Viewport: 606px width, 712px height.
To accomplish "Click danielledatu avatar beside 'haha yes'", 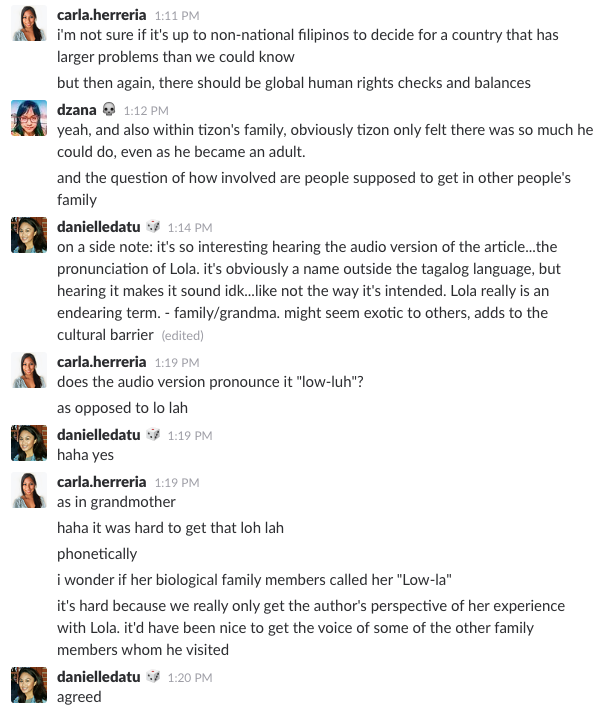I will (x=29, y=443).
